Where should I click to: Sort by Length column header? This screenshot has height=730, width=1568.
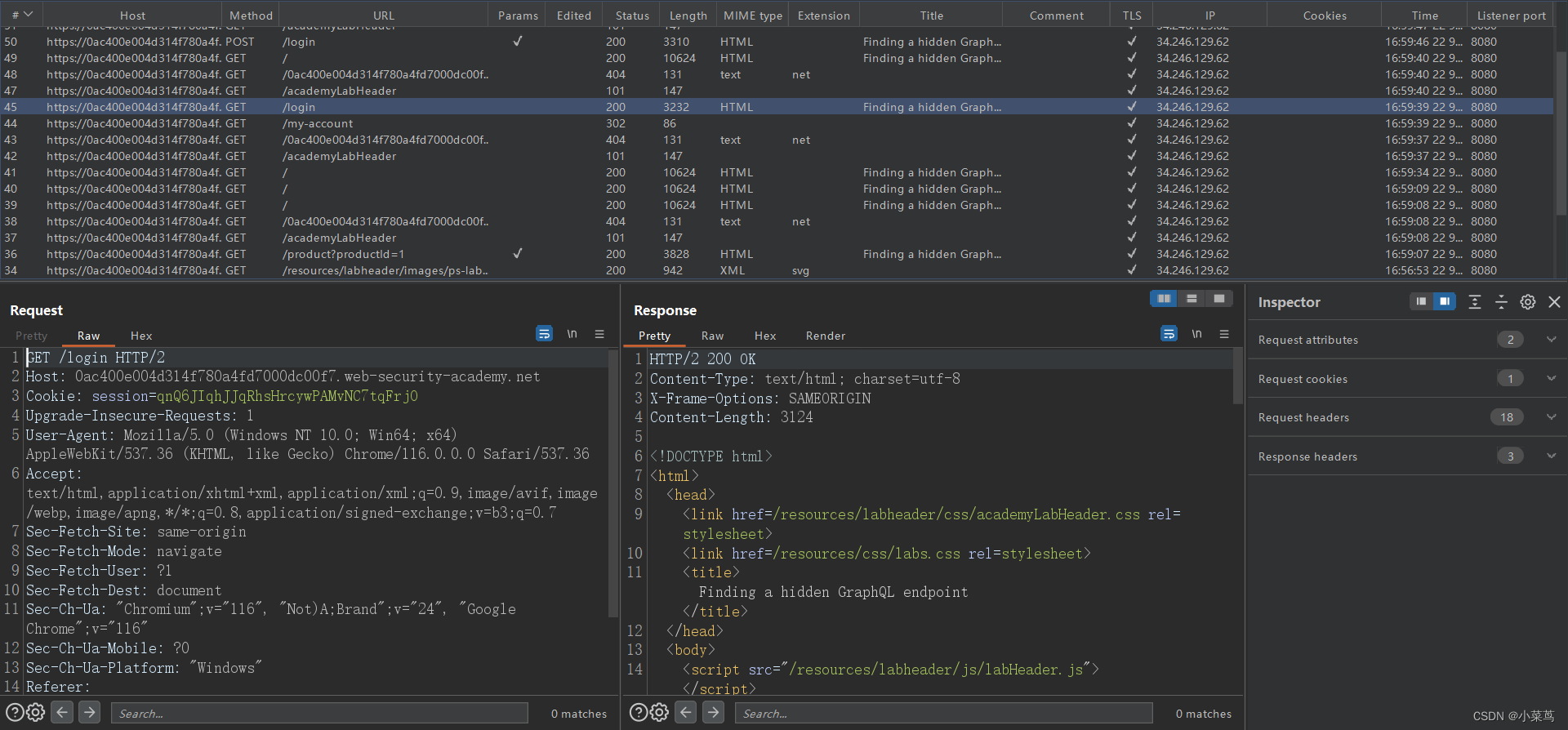688,15
